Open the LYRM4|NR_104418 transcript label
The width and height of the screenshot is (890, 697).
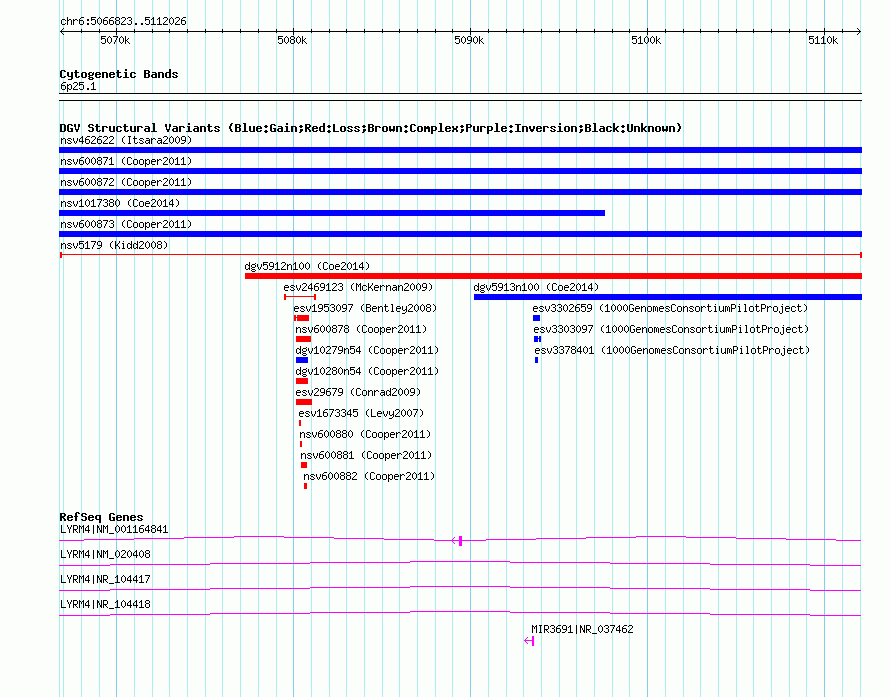click(x=106, y=604)
